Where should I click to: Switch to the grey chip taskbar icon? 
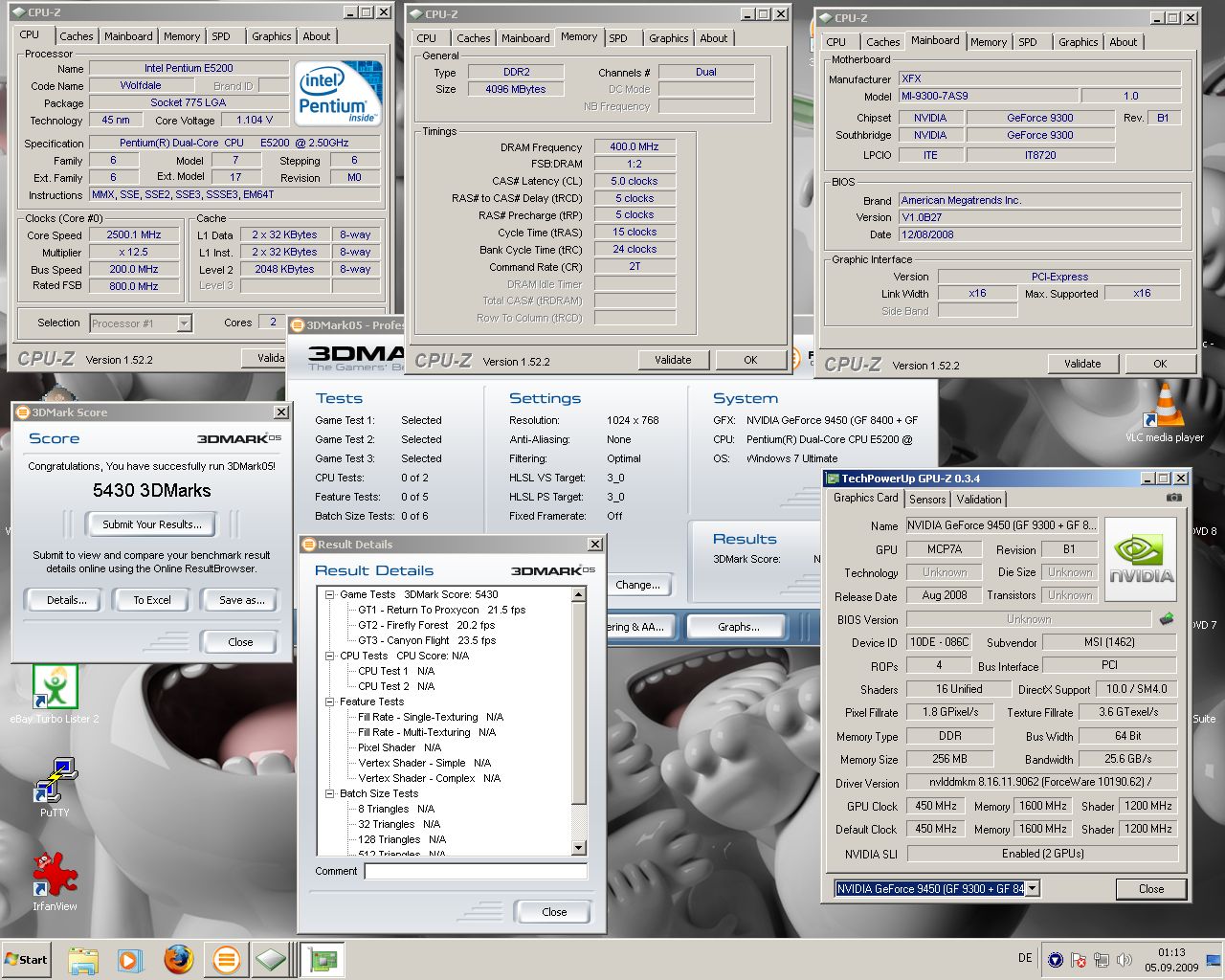[271, 959]
